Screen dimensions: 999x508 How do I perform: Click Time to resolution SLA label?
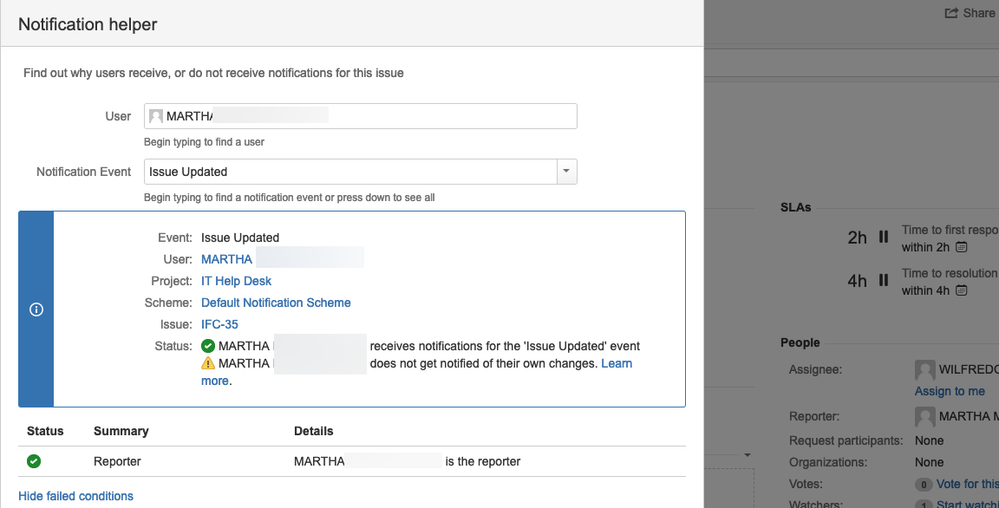coord(949,273)
